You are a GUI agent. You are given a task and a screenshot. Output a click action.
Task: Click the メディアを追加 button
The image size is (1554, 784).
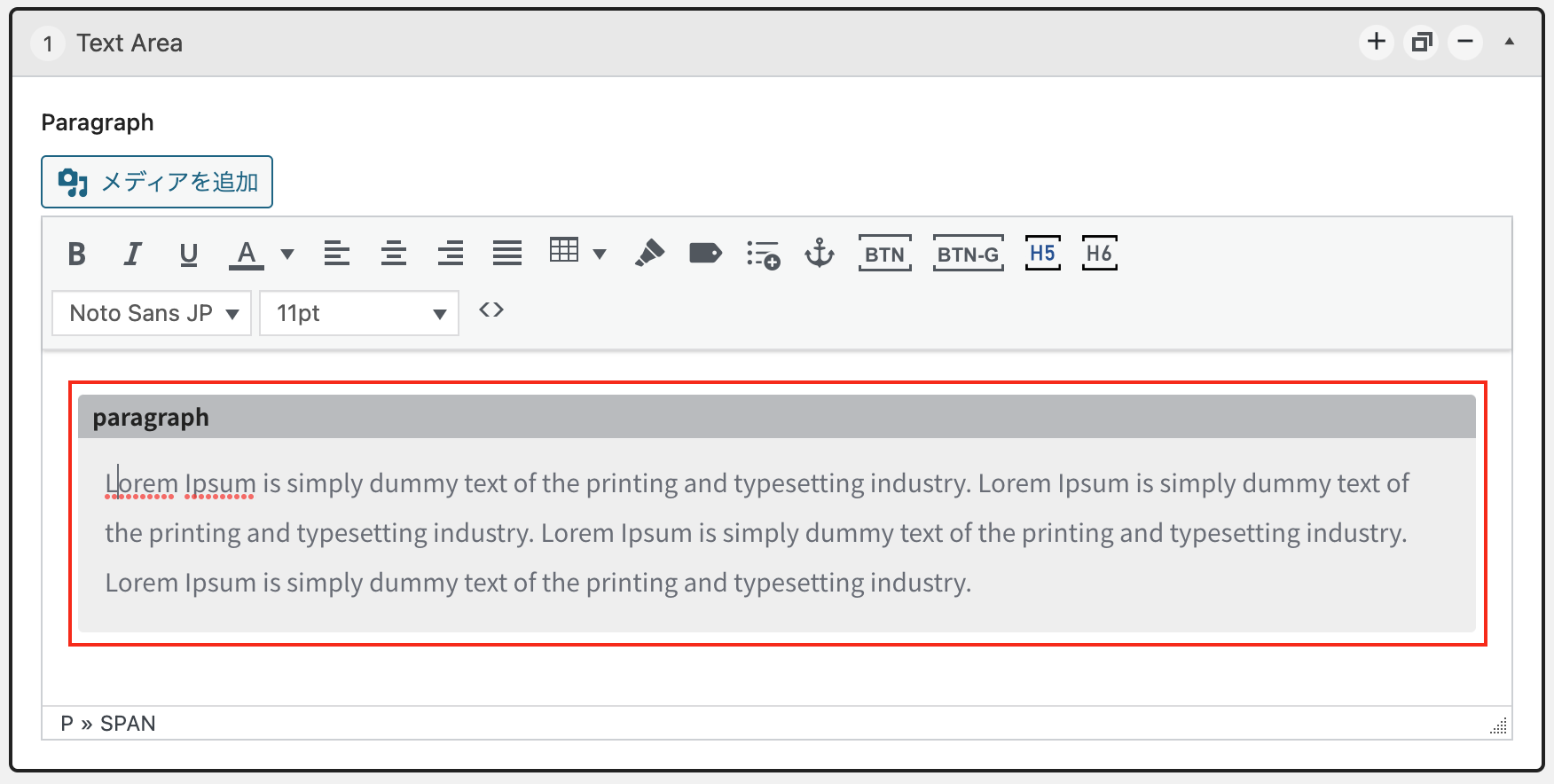tap(157, 182)
